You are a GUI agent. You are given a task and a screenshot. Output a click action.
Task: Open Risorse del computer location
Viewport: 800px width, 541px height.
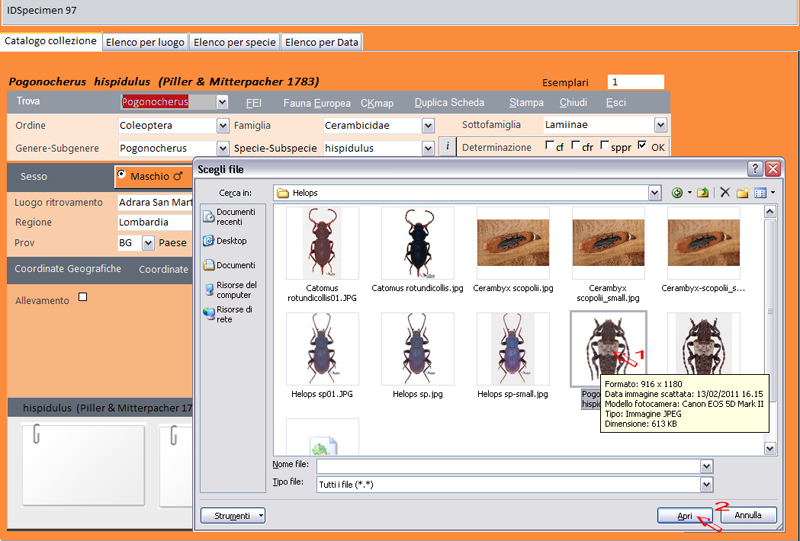(229, 290)
